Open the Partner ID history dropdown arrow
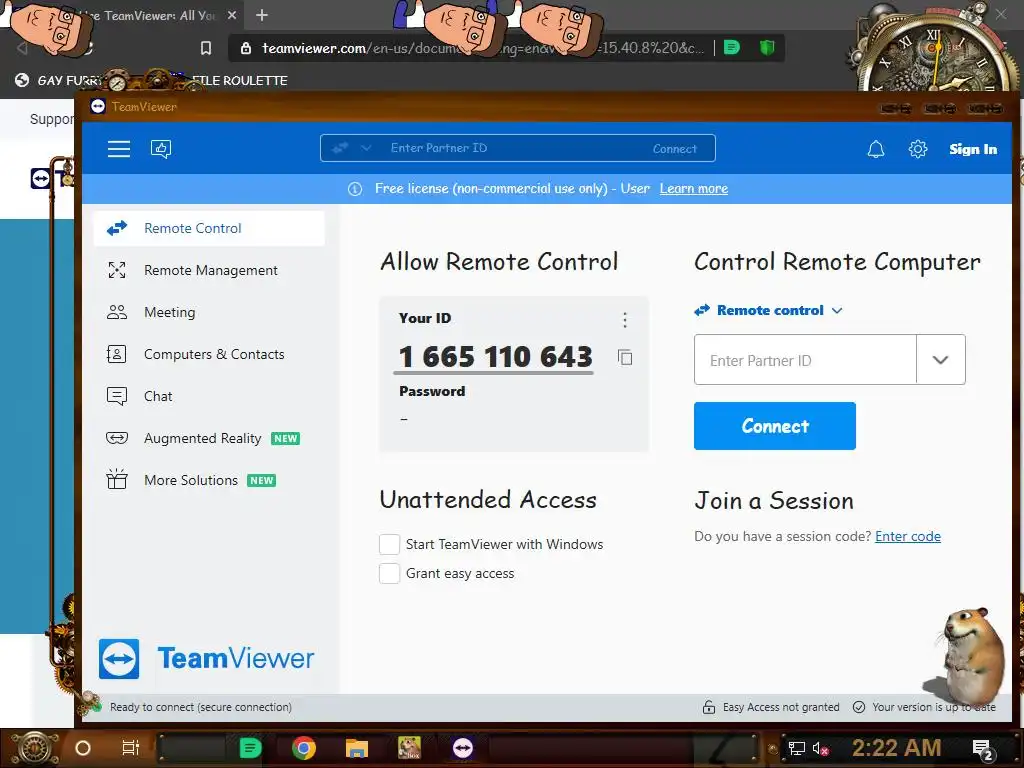Viewport: 1024px width, 768px height. tap(940, 360)
